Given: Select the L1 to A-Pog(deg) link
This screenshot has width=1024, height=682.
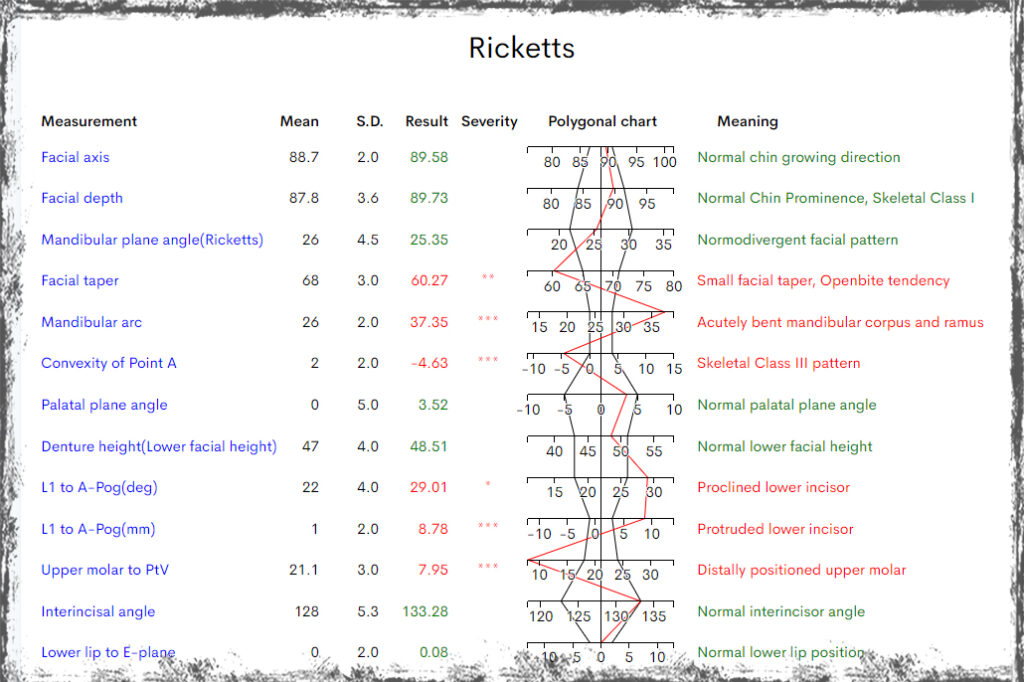Looking at the screenshot, I should point(99,488).
